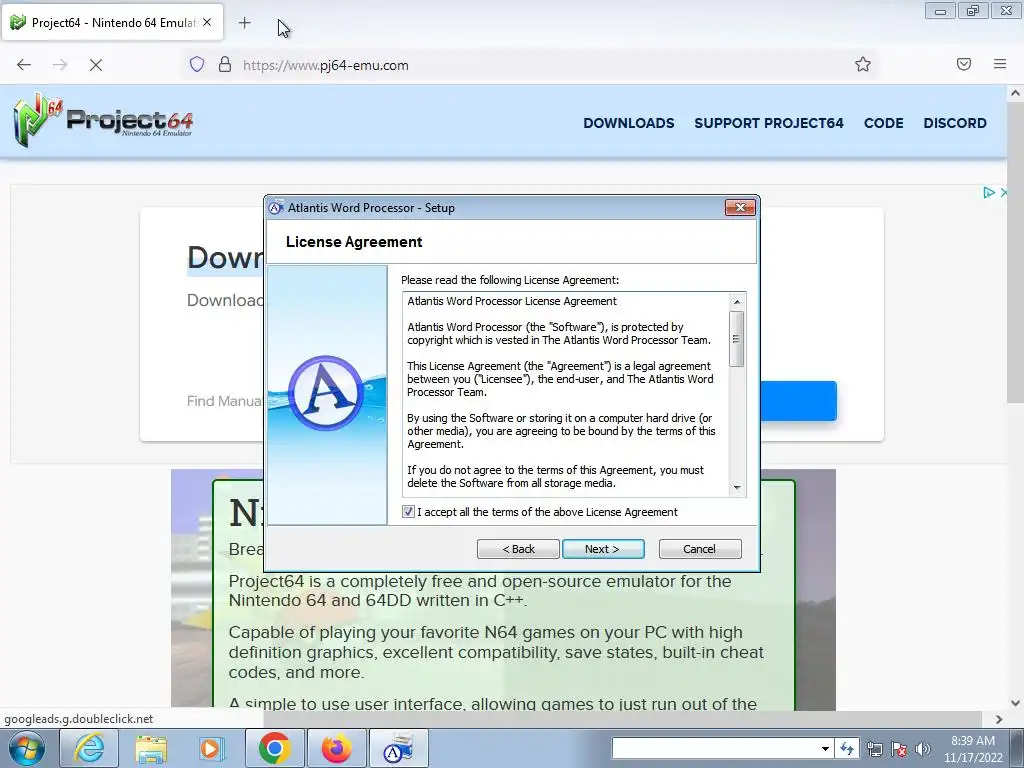
Task: Open the DISCORD navigation link
Action: 955,123
